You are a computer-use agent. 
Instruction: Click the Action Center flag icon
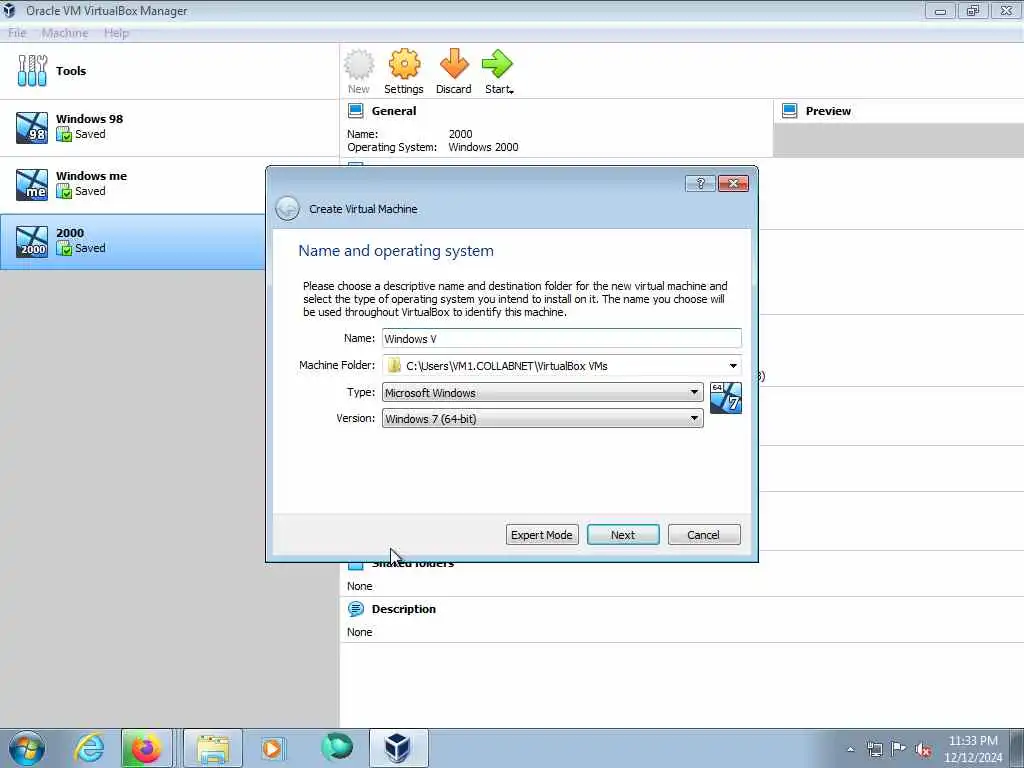(x=899, y=748)
